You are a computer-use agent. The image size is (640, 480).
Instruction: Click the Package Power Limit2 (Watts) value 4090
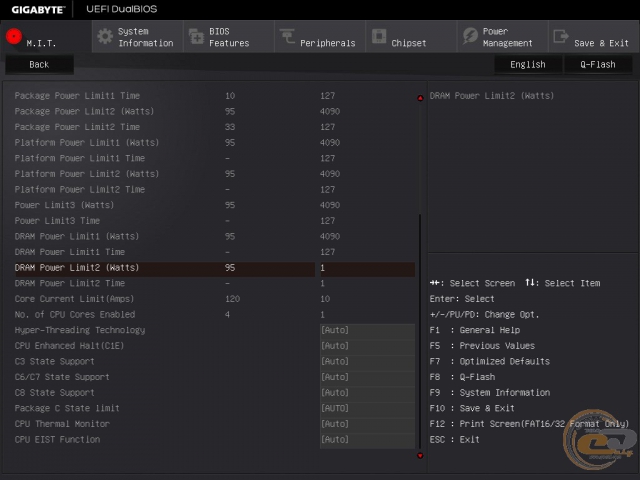(330, 111)
